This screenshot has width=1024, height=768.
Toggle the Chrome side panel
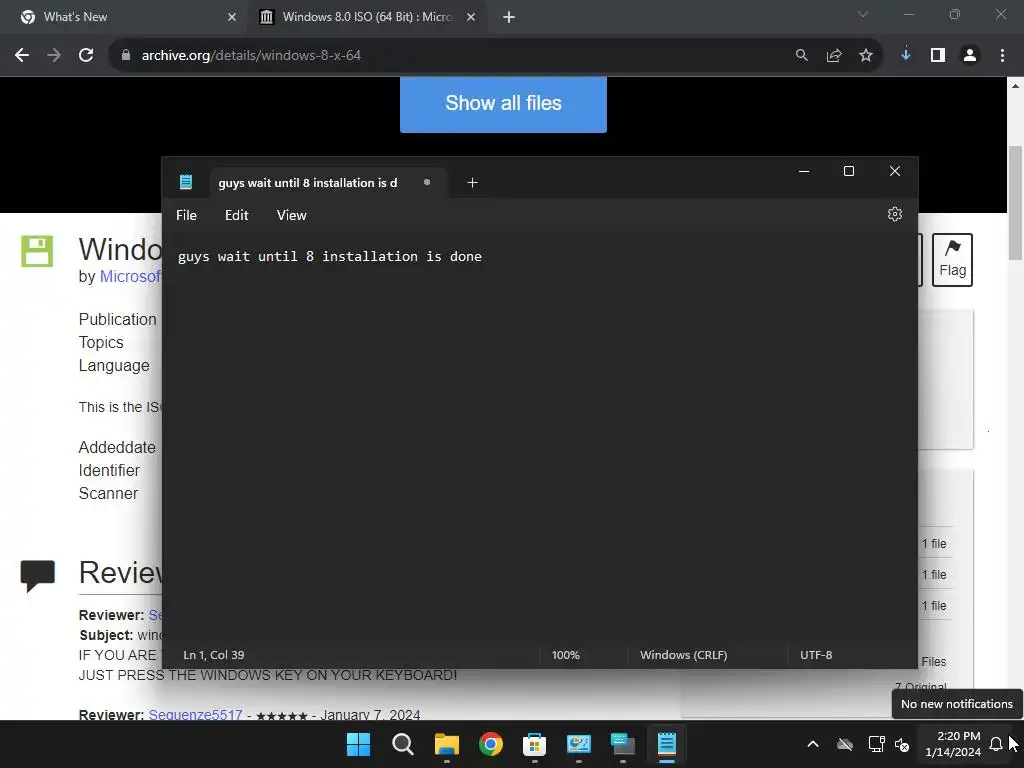click(938, 56)
